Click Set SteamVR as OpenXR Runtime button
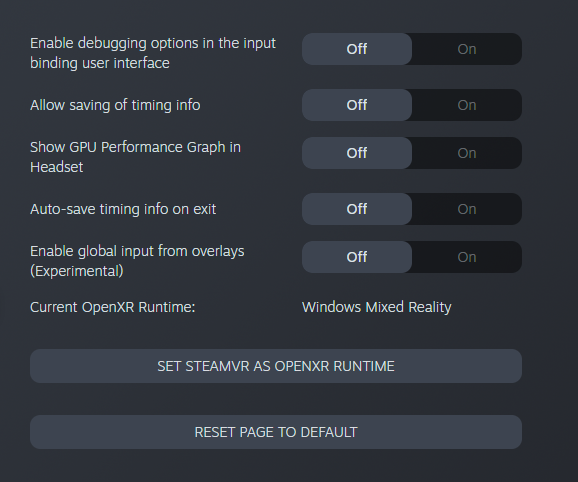This screenshot has height=482, width=578. coord(276,366)
